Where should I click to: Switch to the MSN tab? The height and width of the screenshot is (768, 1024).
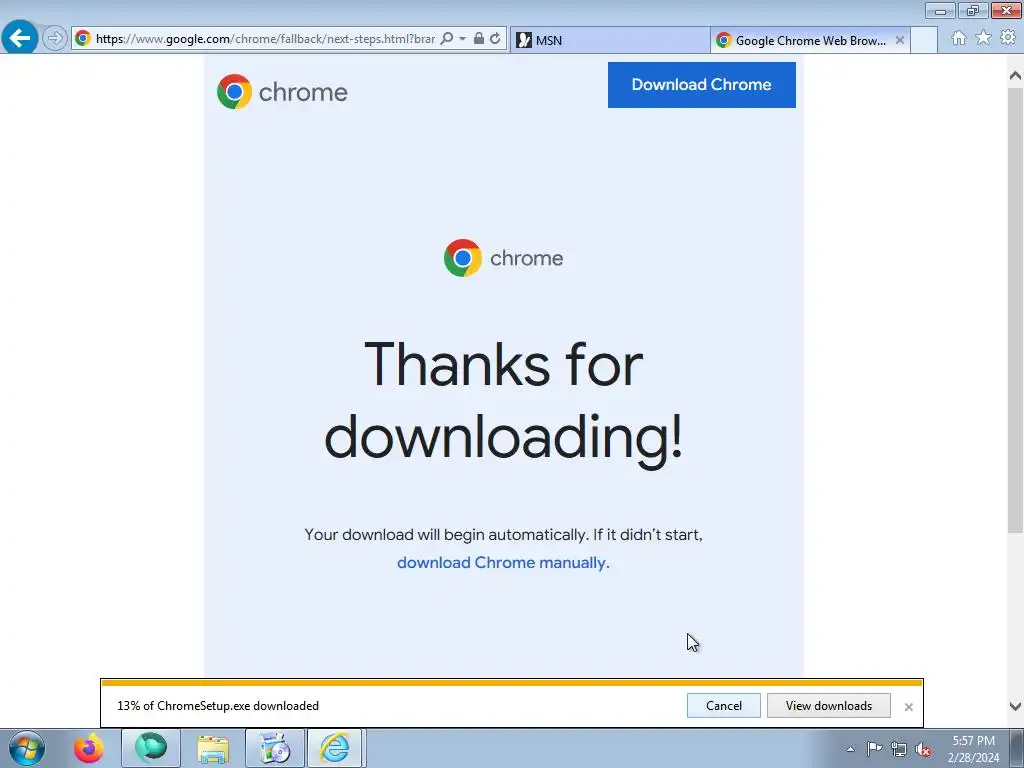[x=609, y=40]
